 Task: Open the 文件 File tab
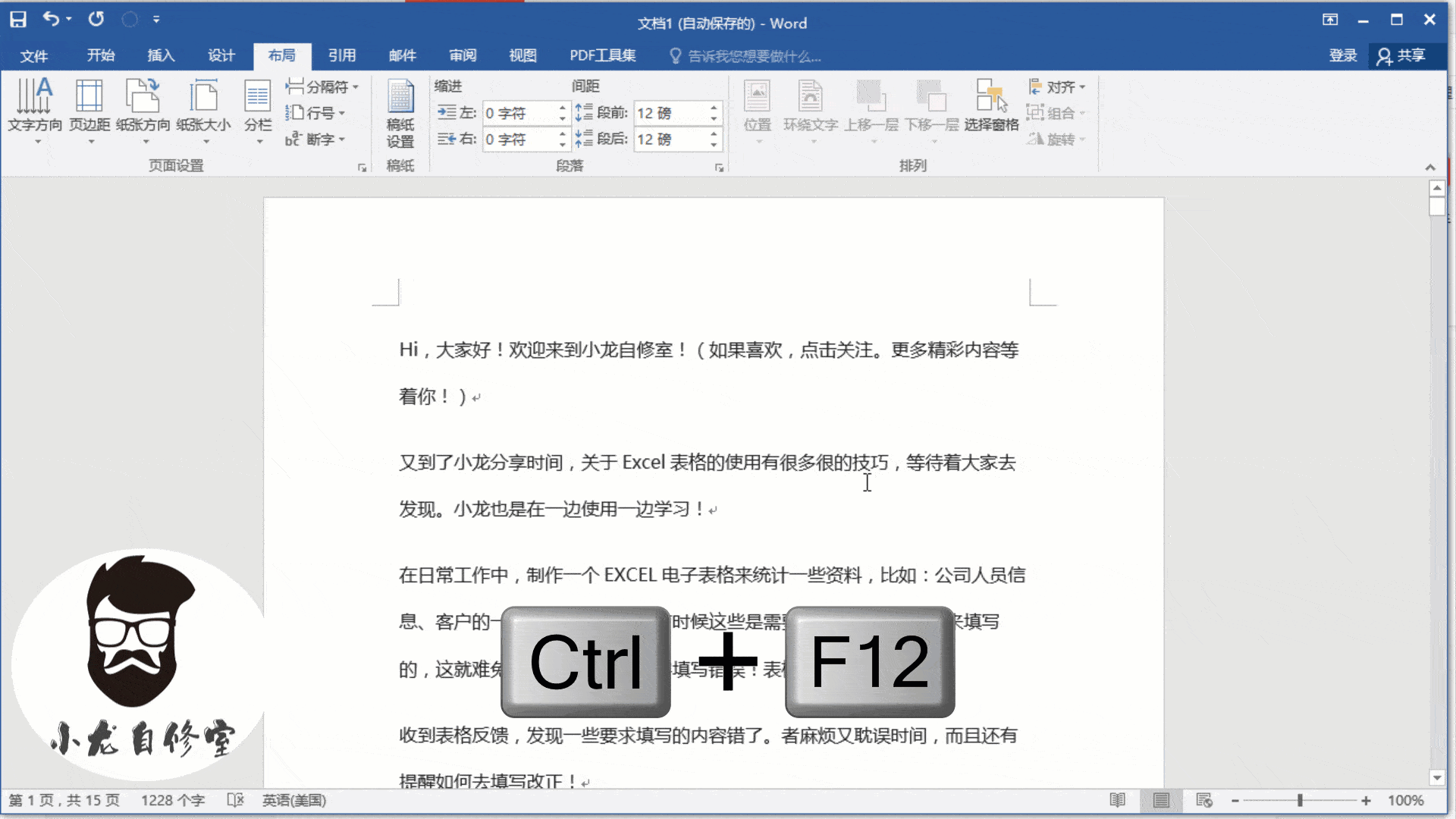tap(34, 56)
